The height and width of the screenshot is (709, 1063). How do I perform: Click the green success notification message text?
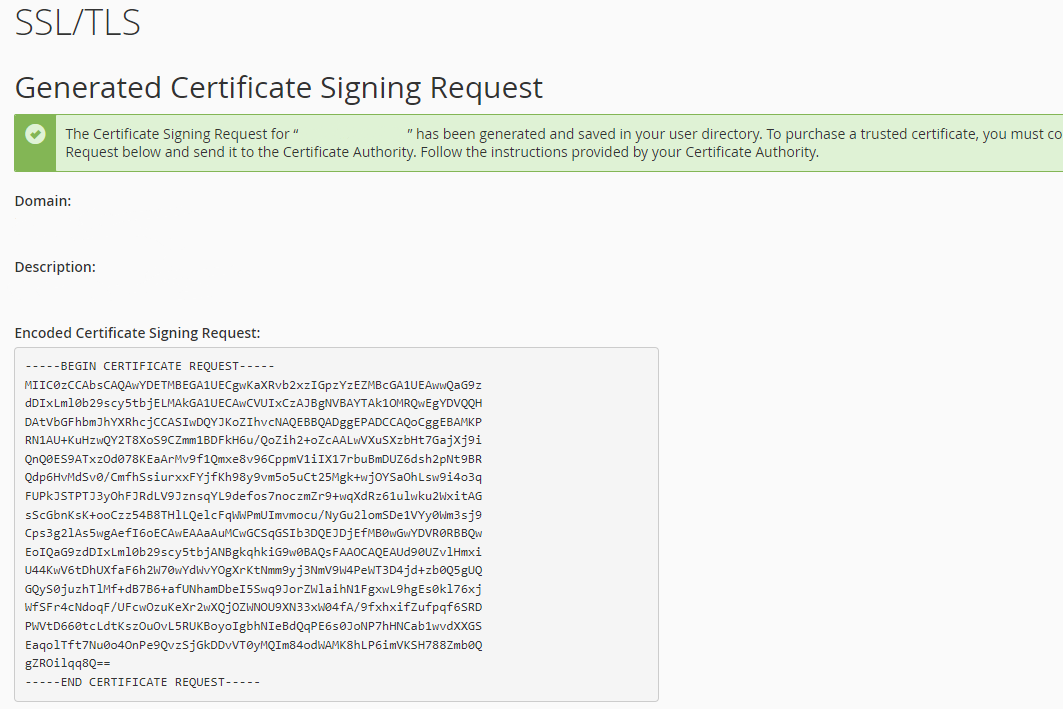point(563,143)
